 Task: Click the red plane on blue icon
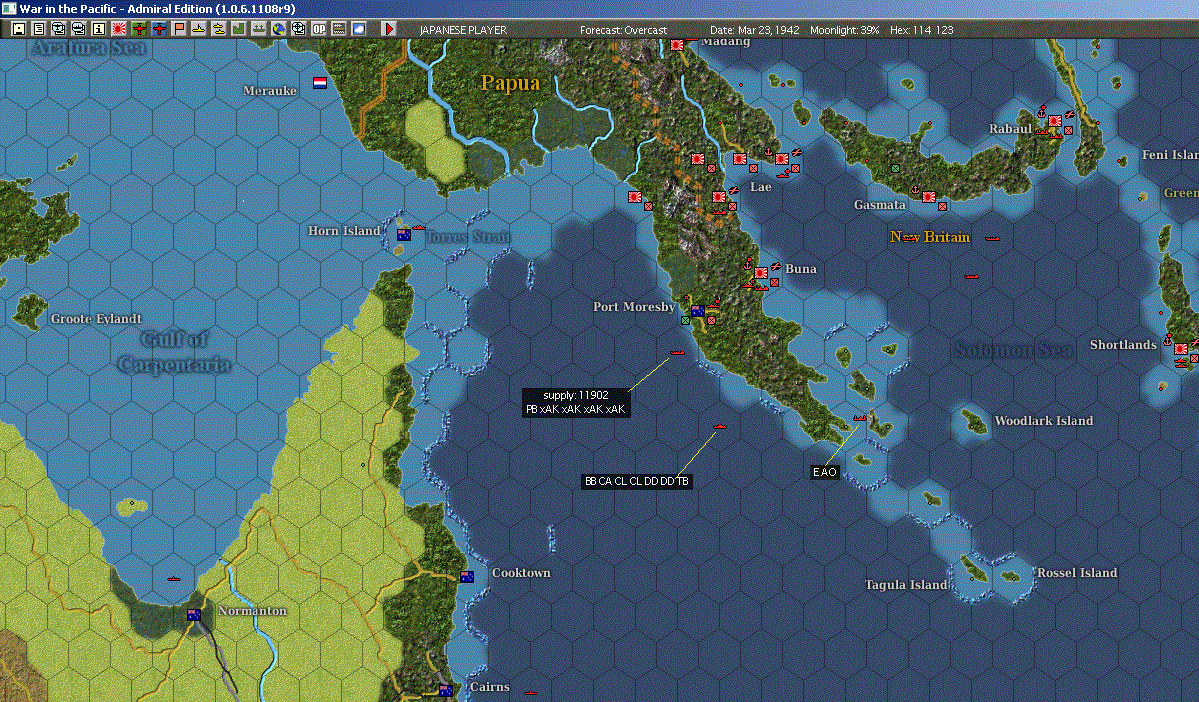(159, 29)
